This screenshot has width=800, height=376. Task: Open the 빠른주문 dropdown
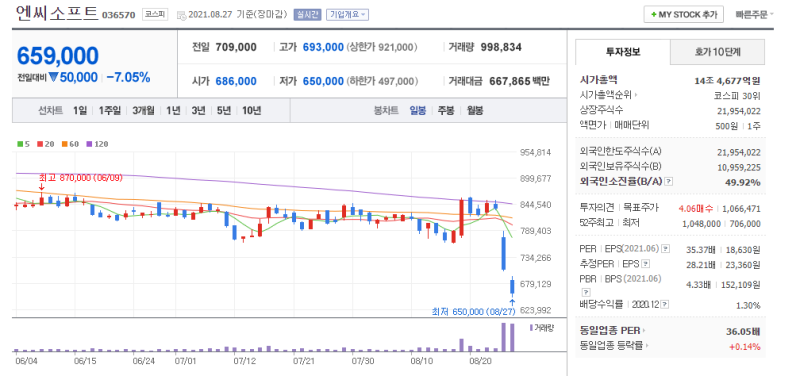(x=754, y=15)
